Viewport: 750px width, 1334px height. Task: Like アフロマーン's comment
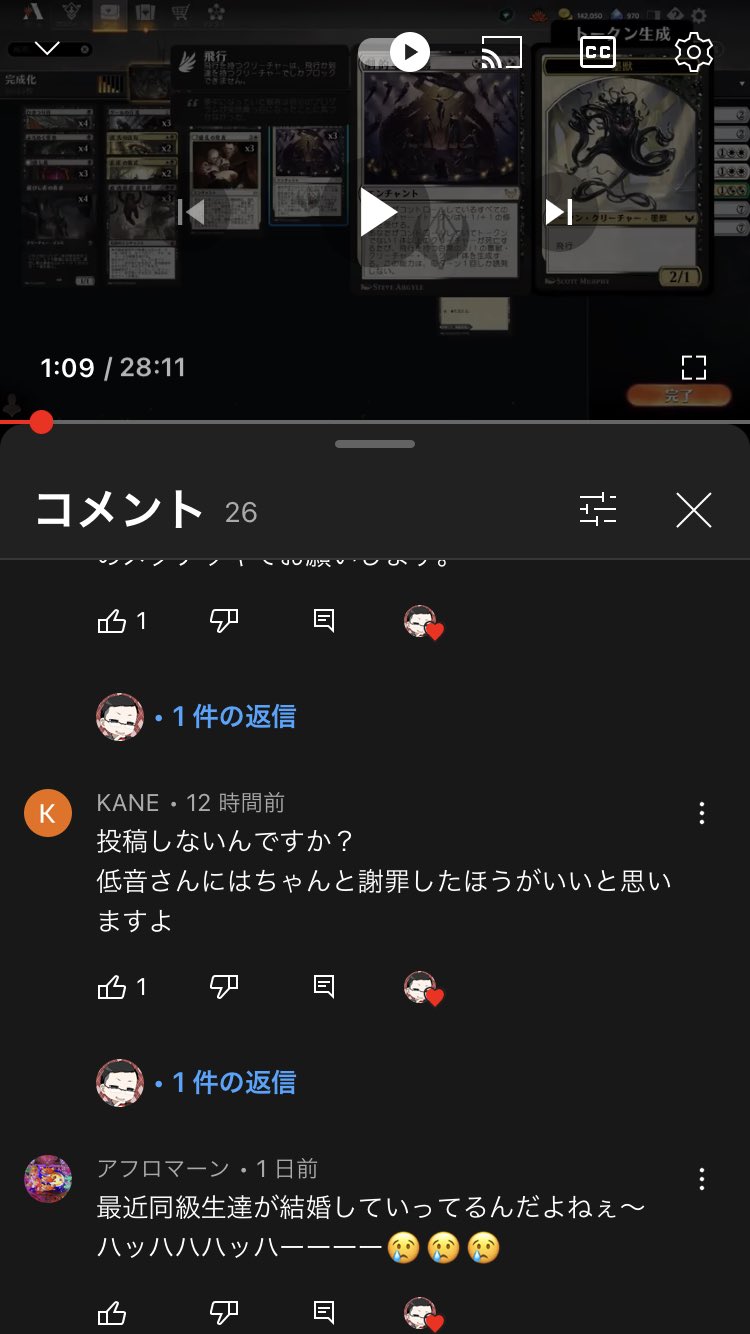[111, 1313]
